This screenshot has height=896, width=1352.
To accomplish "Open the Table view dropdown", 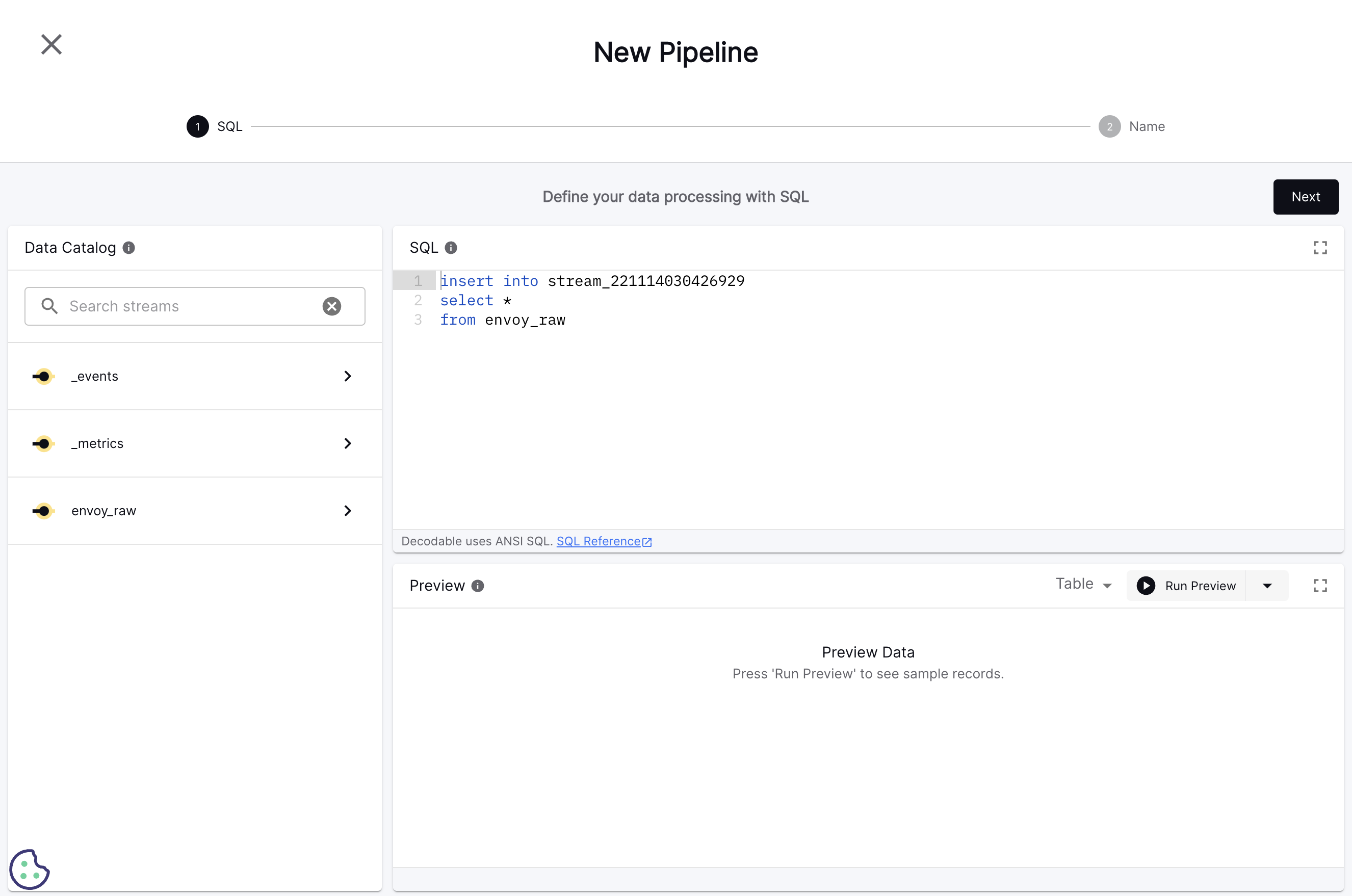I will point(1083,585).
